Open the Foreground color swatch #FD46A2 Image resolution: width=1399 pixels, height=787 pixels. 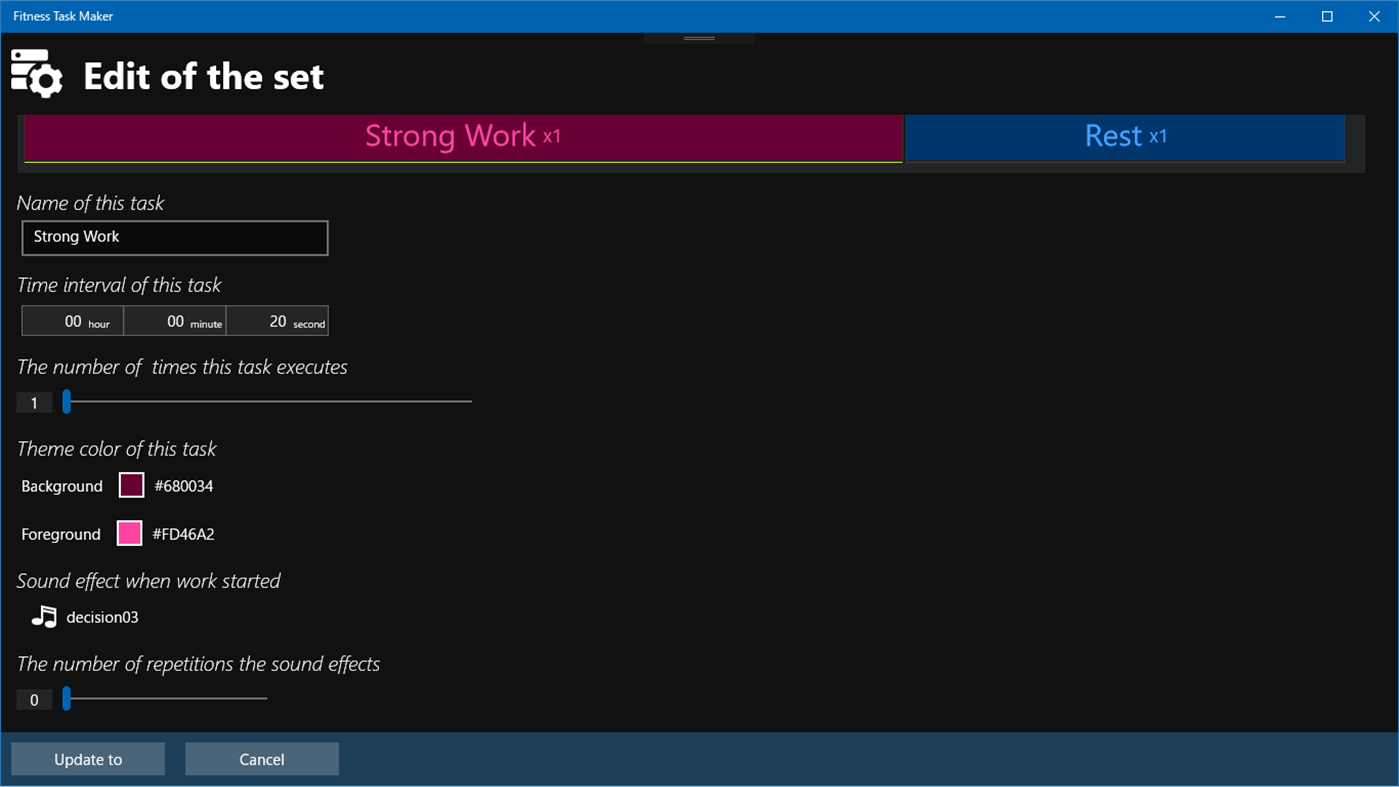128,533
